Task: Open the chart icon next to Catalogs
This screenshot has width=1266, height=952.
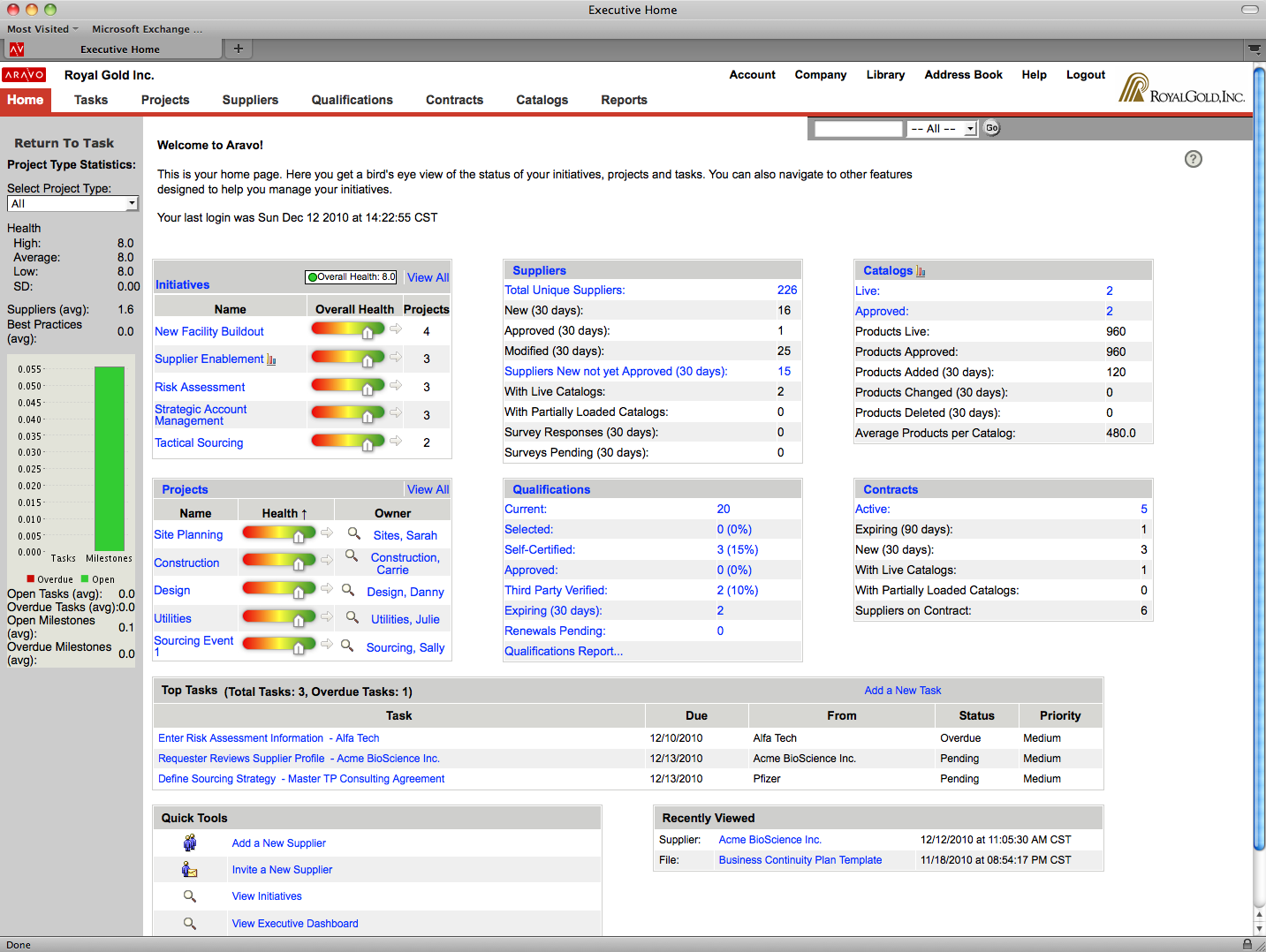Action: coord(921,271)
